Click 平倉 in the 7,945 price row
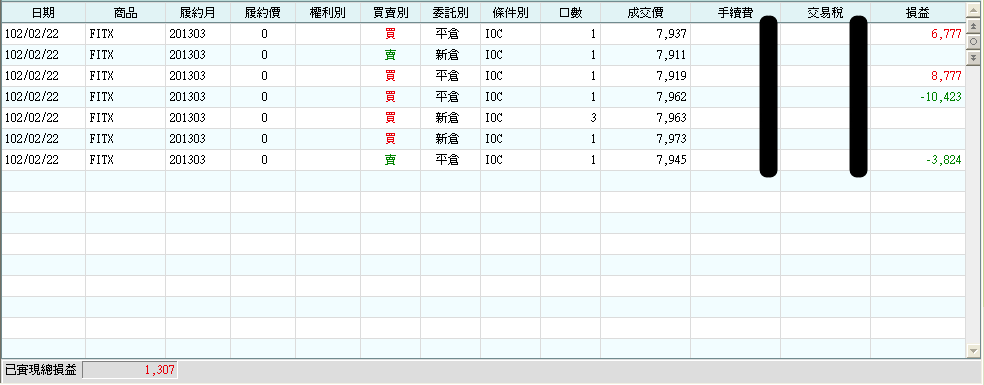 click(447, 160)
